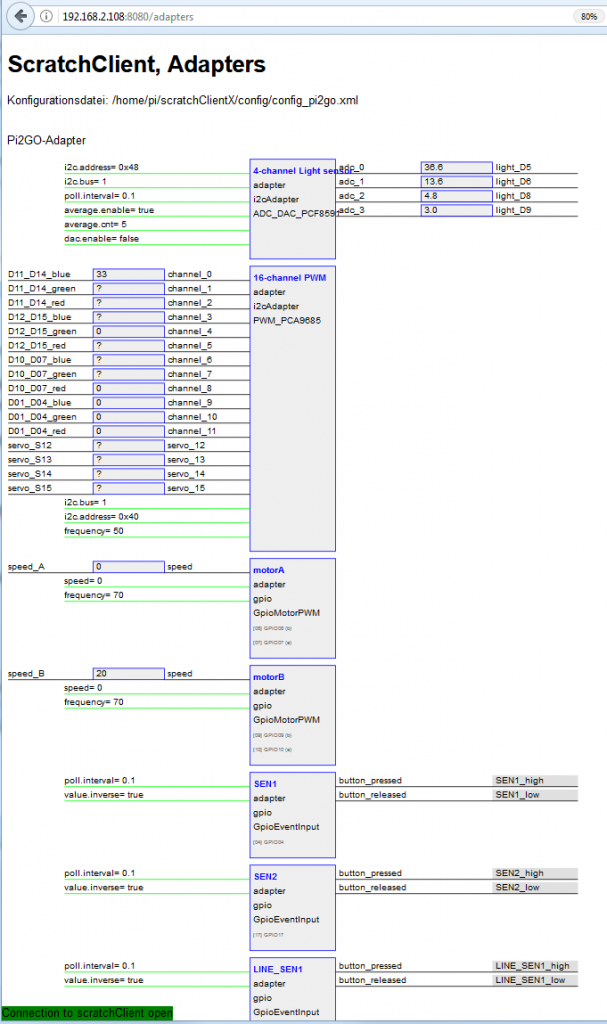Select the D11_D14_blue input field showing 33
607x1024 pixels.
[x=129, y=273]
